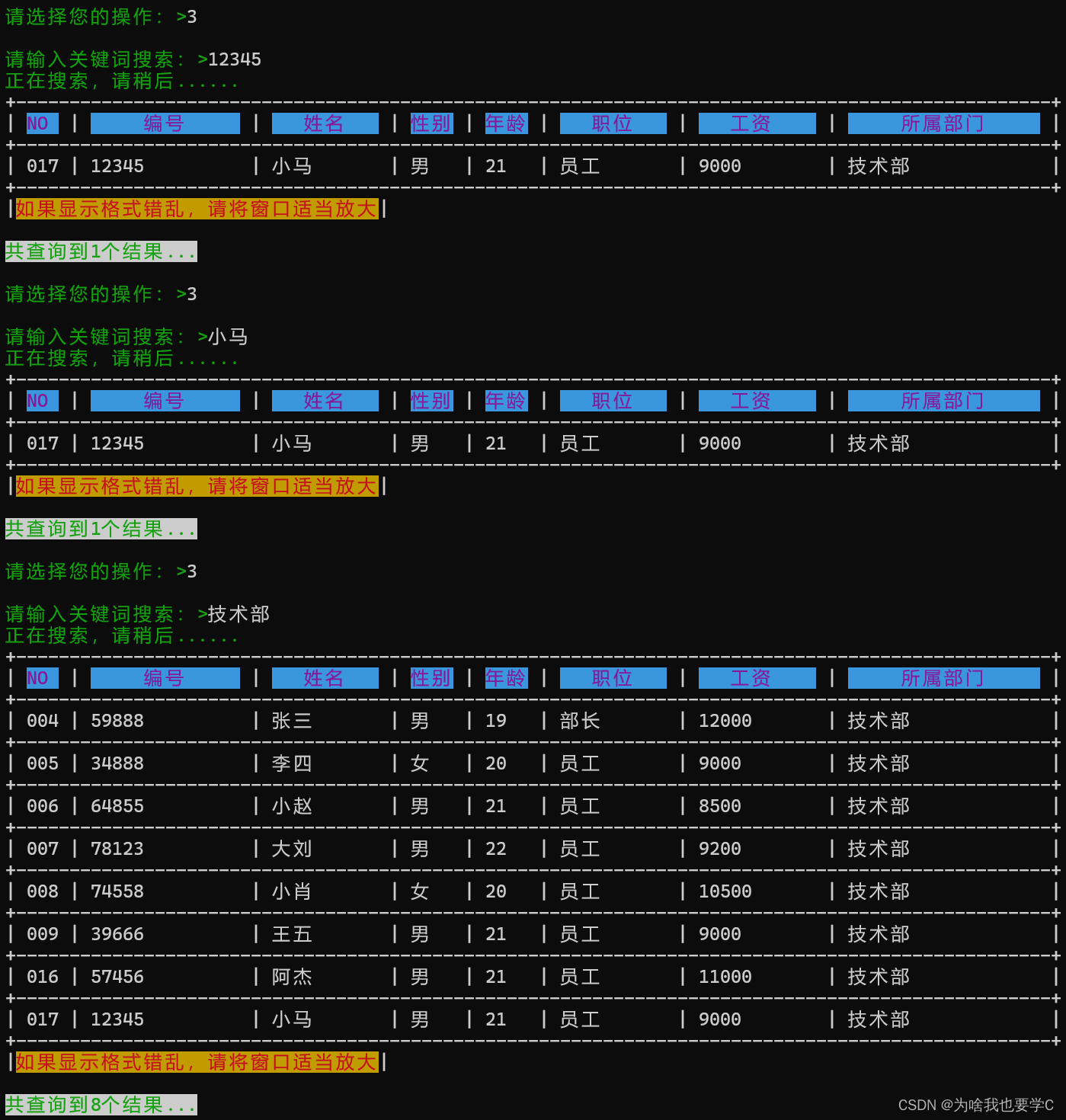Select the salary 11000
Viewport: 1066px width, 1120px height.
pyautogui.click(x=725, y=977)
